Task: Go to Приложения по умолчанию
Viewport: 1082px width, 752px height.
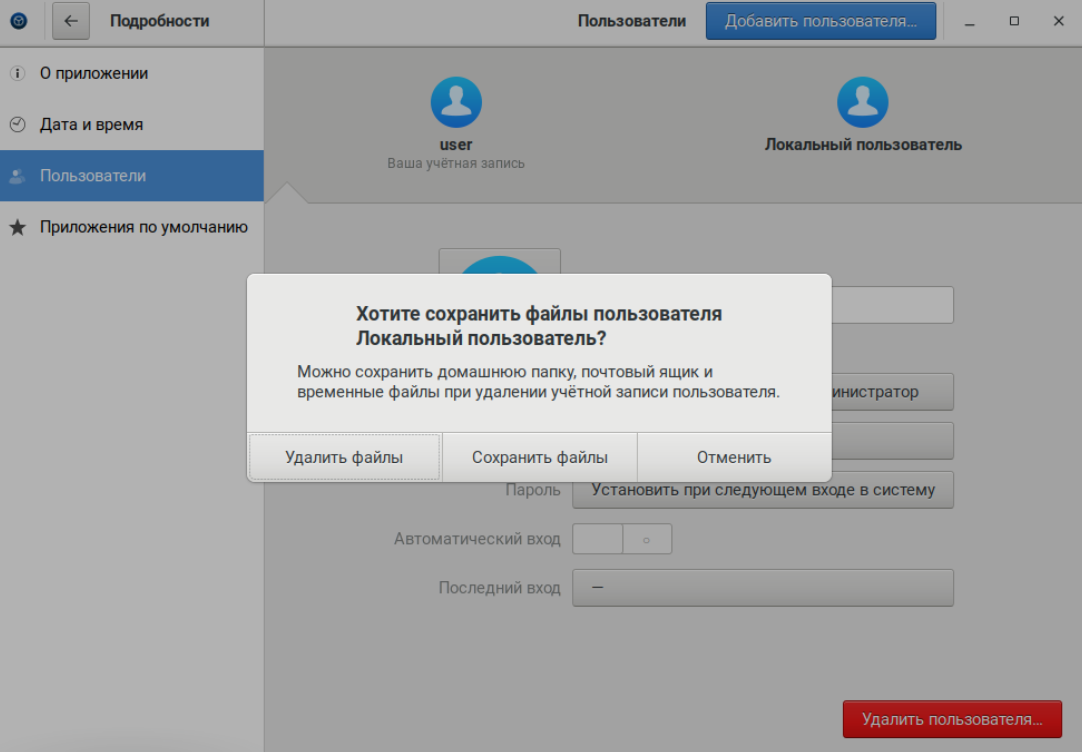Action: [143, 227]
